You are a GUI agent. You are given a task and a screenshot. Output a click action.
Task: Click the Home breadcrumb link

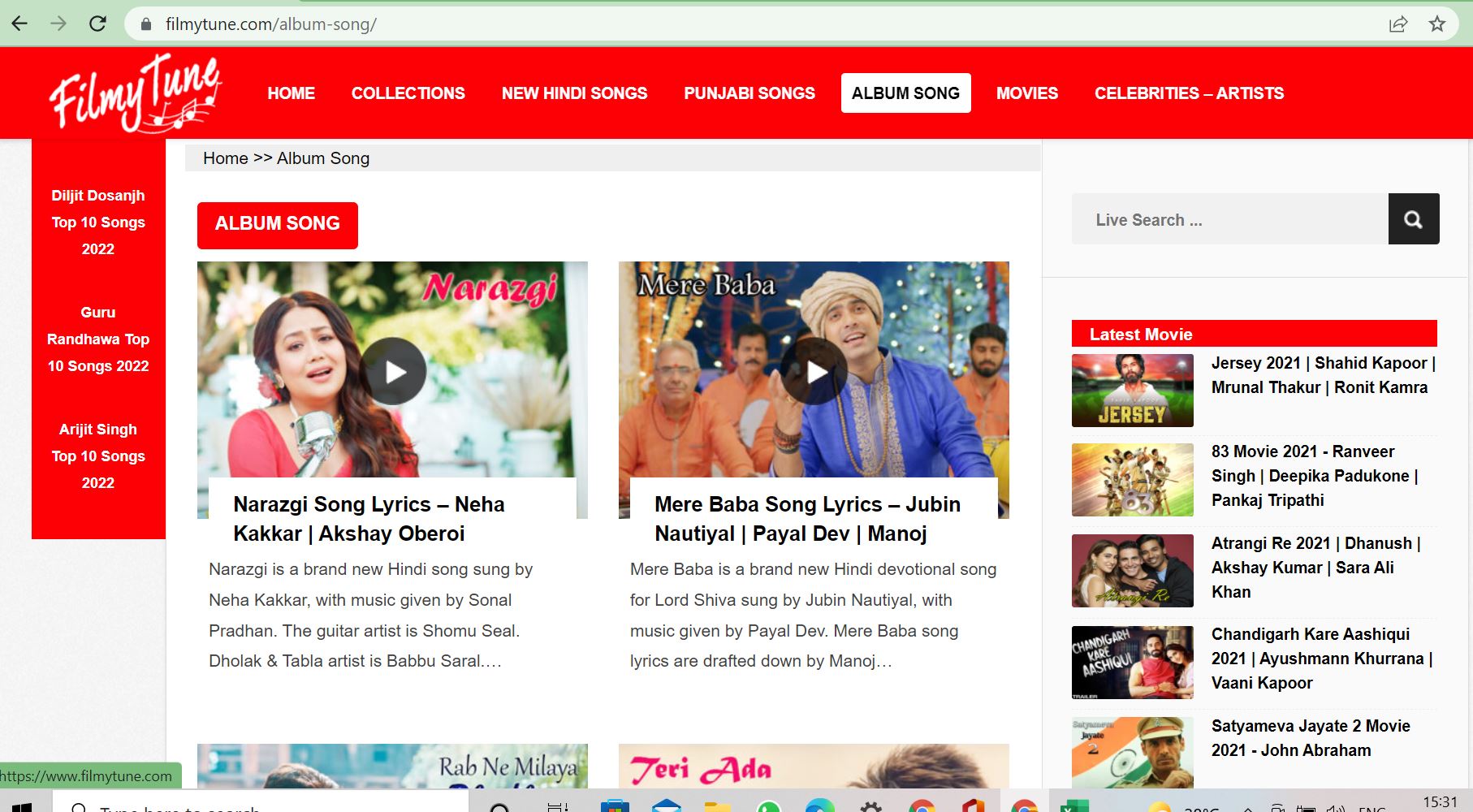tap(226, 158)
